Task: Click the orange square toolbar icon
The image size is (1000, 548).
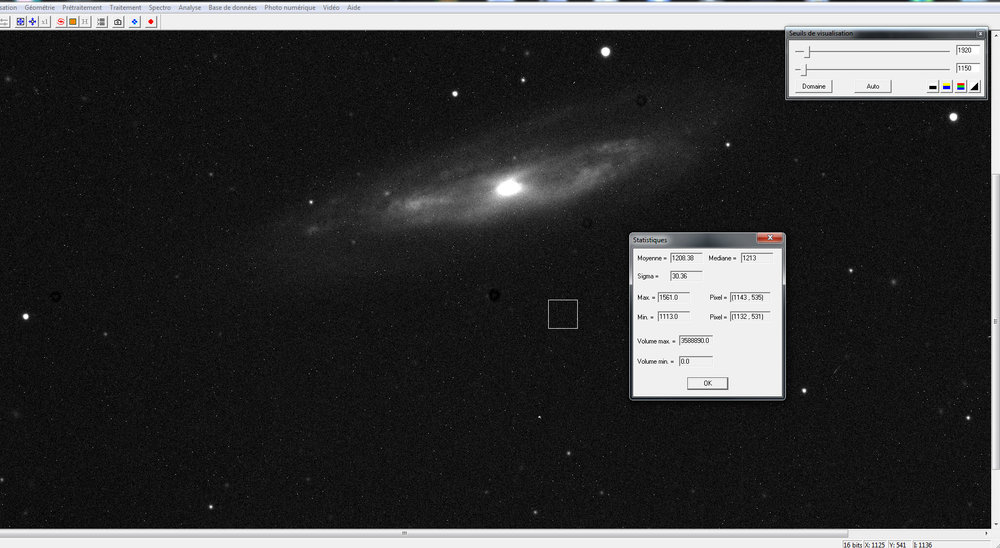Action: 73,22
